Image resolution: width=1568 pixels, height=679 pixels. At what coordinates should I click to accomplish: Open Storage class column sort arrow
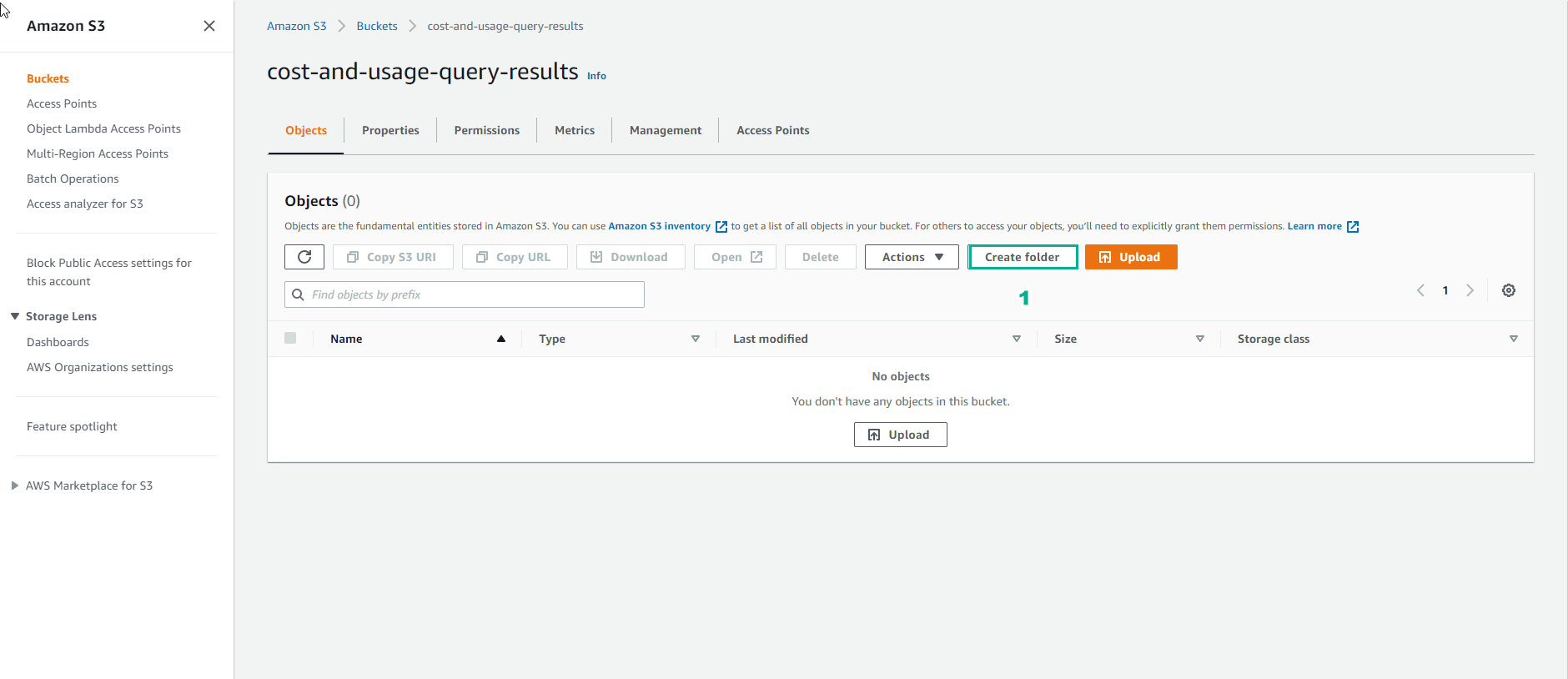(1514, 339)
